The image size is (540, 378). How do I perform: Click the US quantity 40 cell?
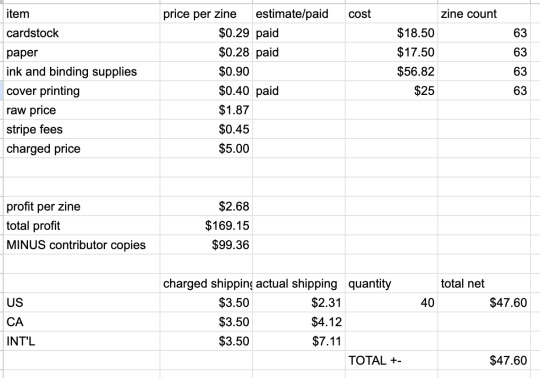(x=391, y=303)
